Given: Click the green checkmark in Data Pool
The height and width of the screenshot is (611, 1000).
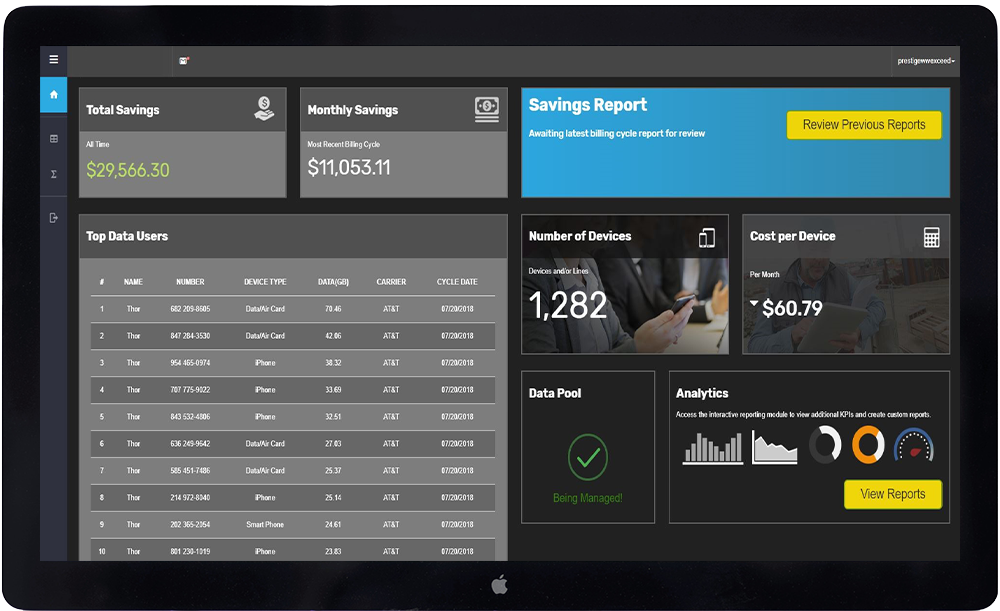Looking at the screenshot, I should click(x=588, y=455).
